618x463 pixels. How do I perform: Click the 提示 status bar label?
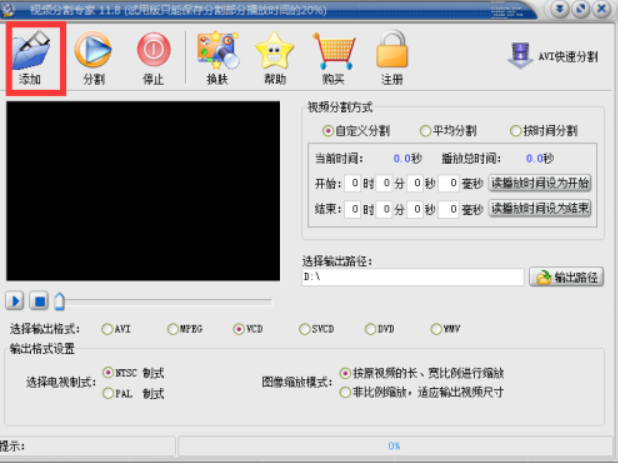pyautogui.click(x=12, y=446)
